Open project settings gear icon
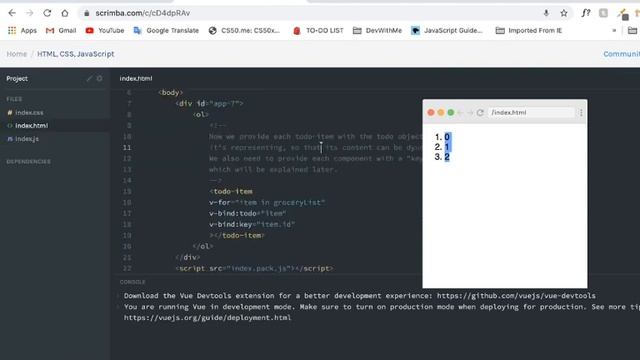 click(x=100, y=78)
